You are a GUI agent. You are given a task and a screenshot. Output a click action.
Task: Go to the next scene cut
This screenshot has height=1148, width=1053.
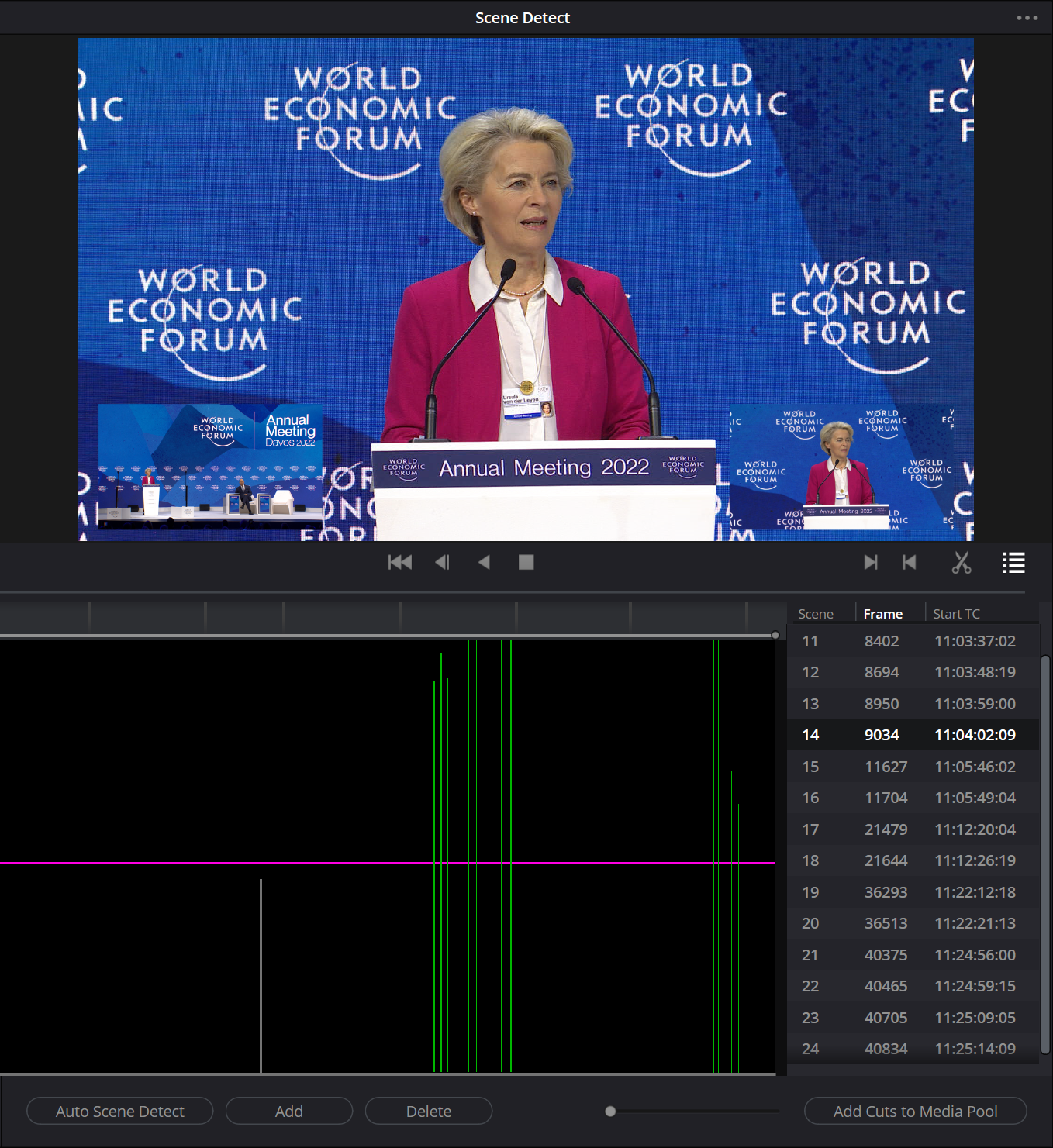tap(871, 563)
